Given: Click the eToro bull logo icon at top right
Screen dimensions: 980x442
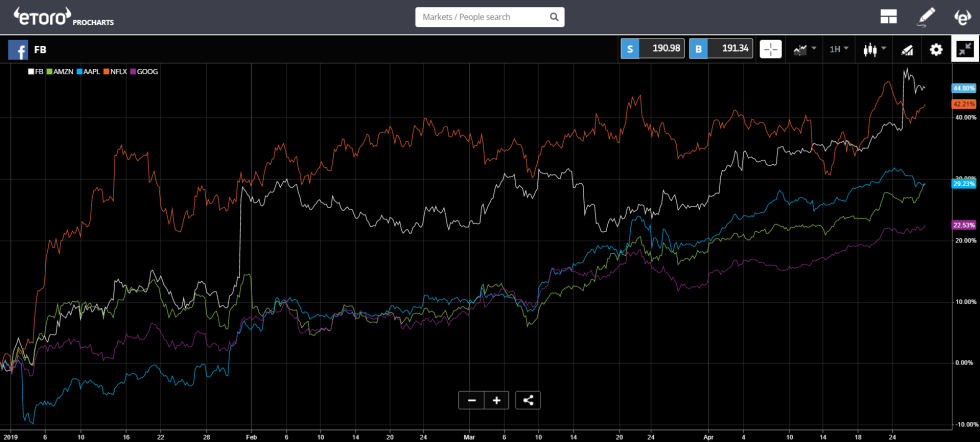Looking at the screenshot, I should [962, 17].
